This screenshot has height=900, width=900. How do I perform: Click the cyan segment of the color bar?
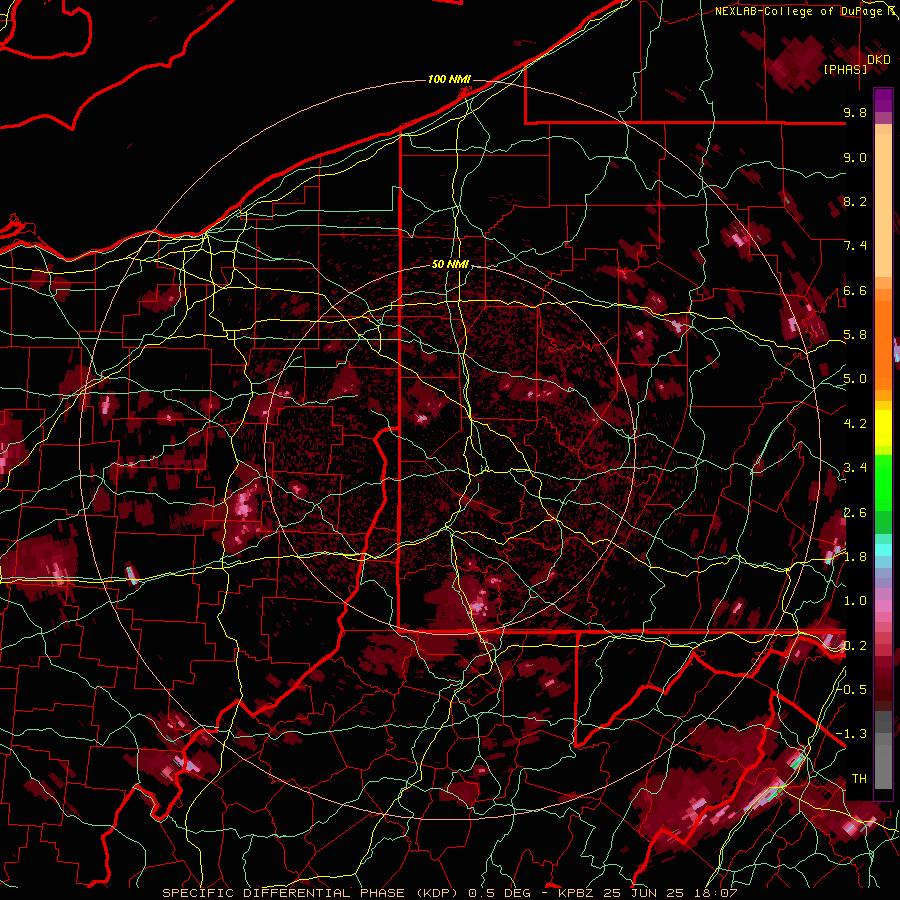(x=883, y=550)
